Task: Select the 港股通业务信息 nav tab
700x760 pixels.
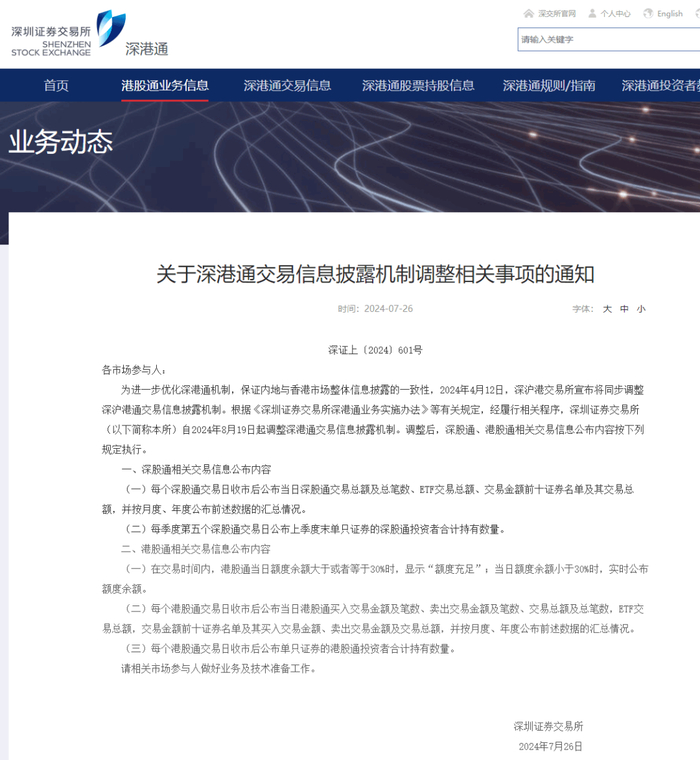Action: 165,86
